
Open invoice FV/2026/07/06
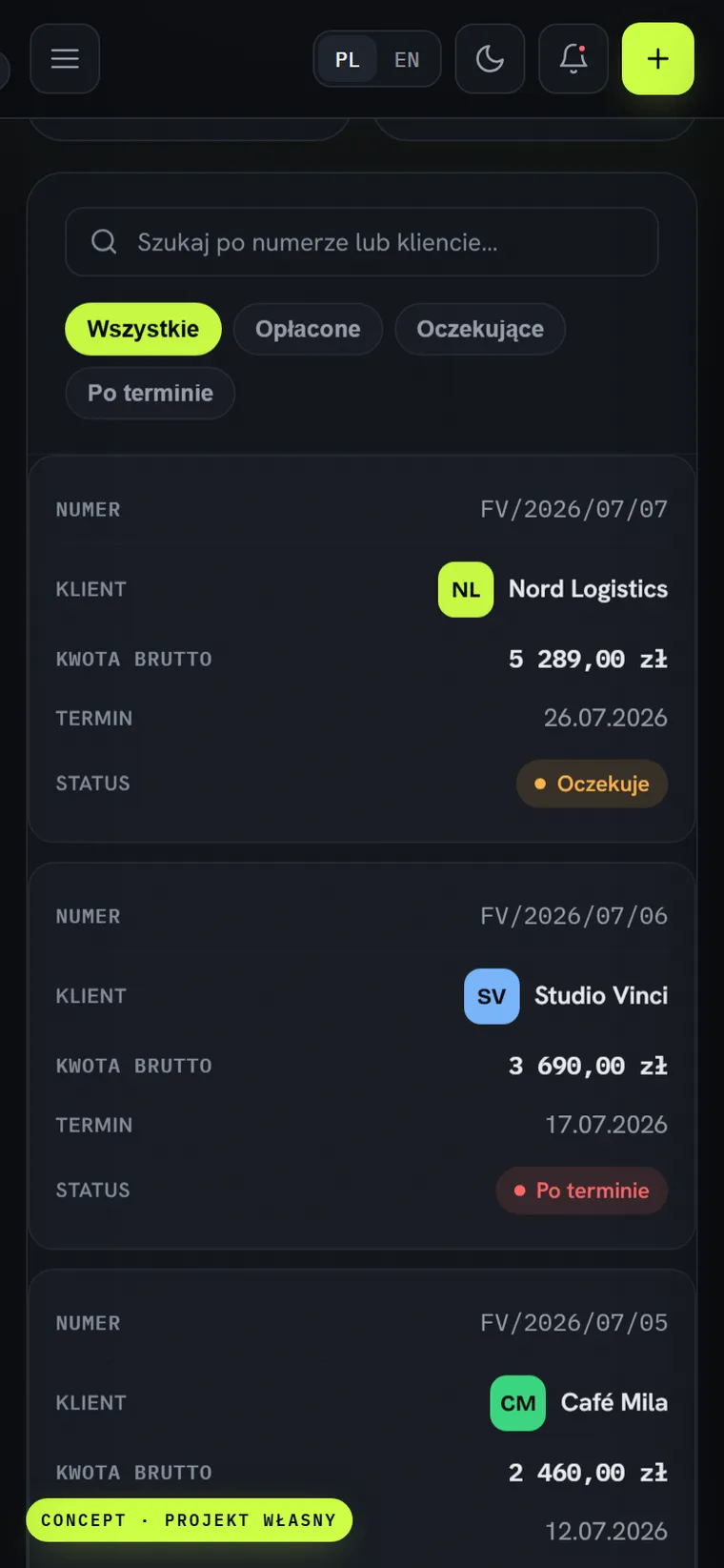pos(573,916)
